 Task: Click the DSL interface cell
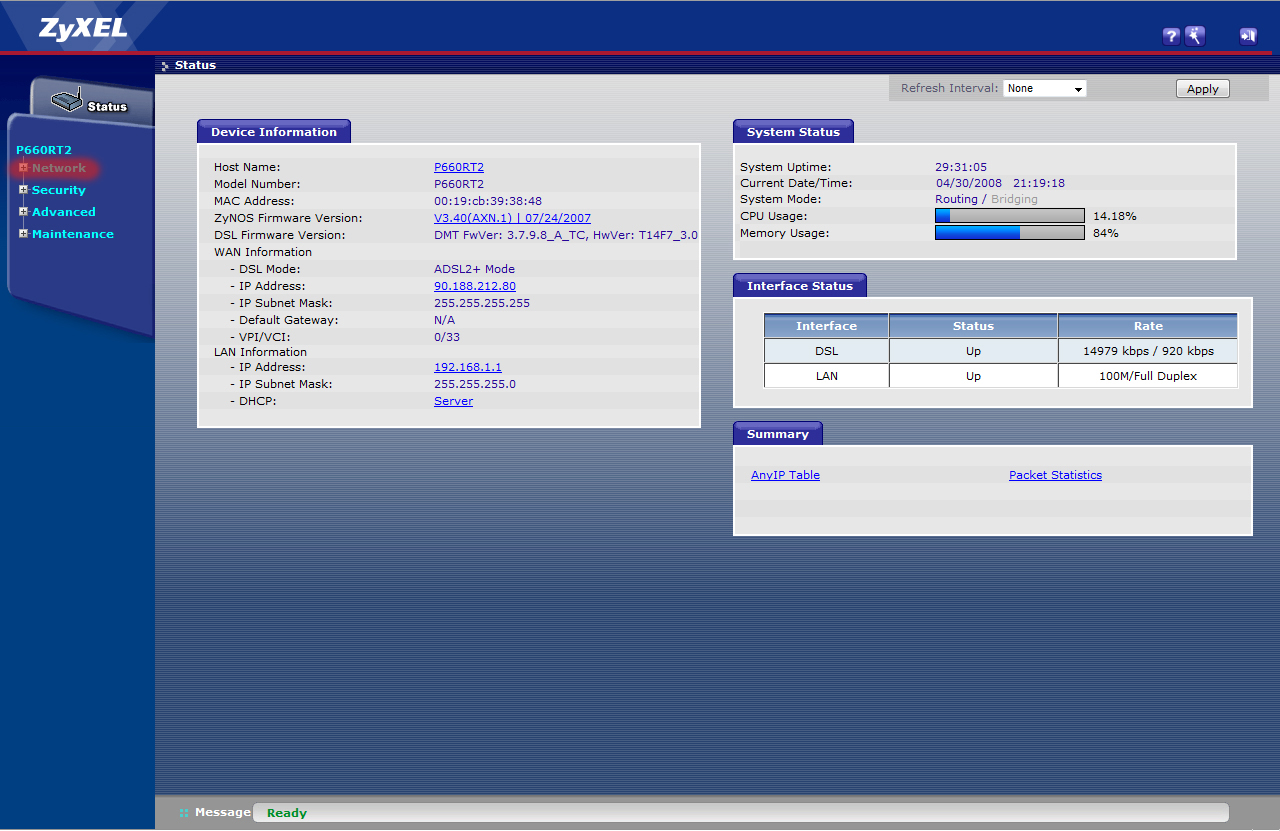click(x=826, y=351)
